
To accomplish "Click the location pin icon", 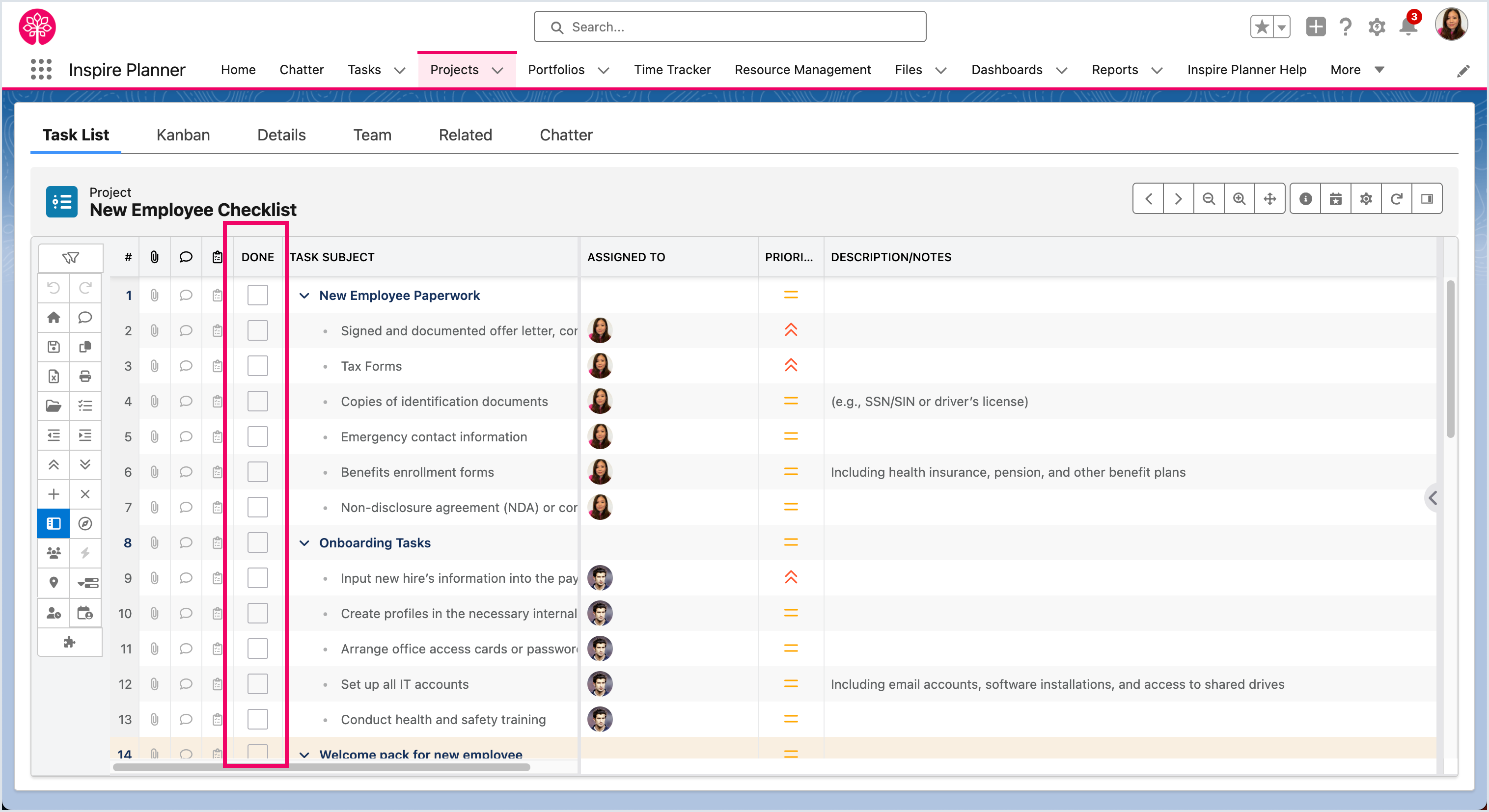I will (54, 583).
